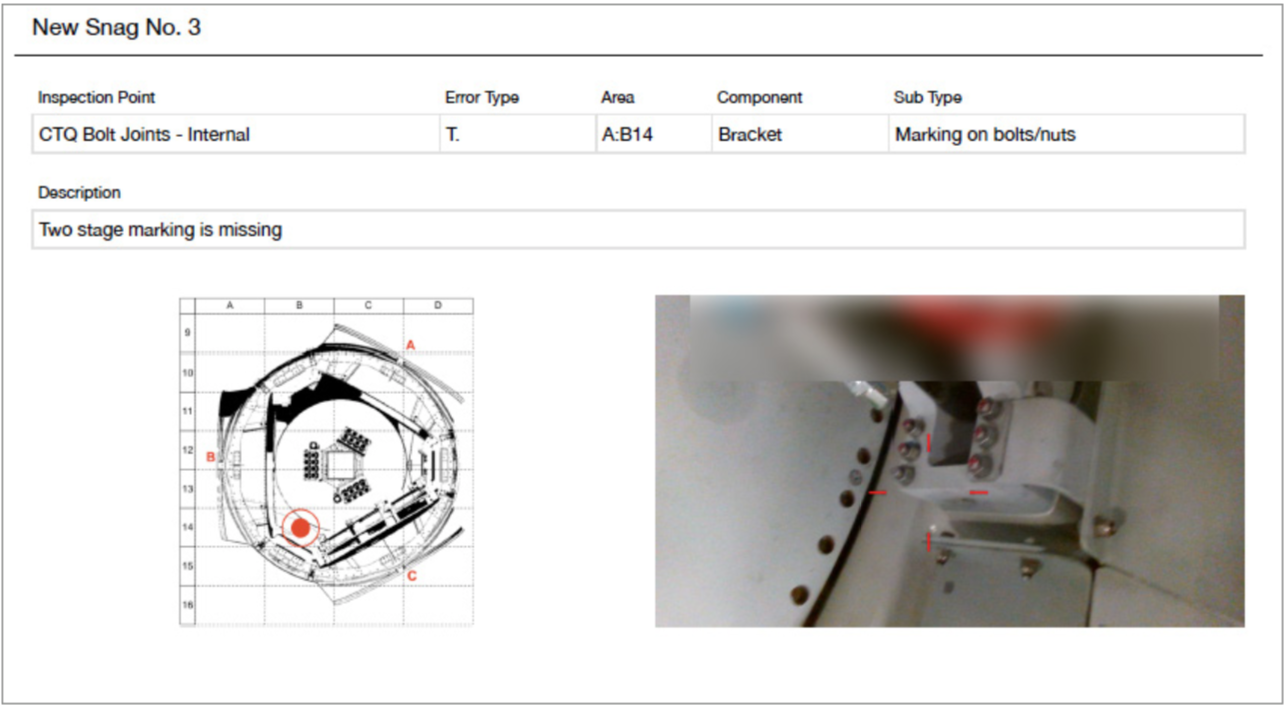Click the 'Sub Type' column label

tap(927, 97)
